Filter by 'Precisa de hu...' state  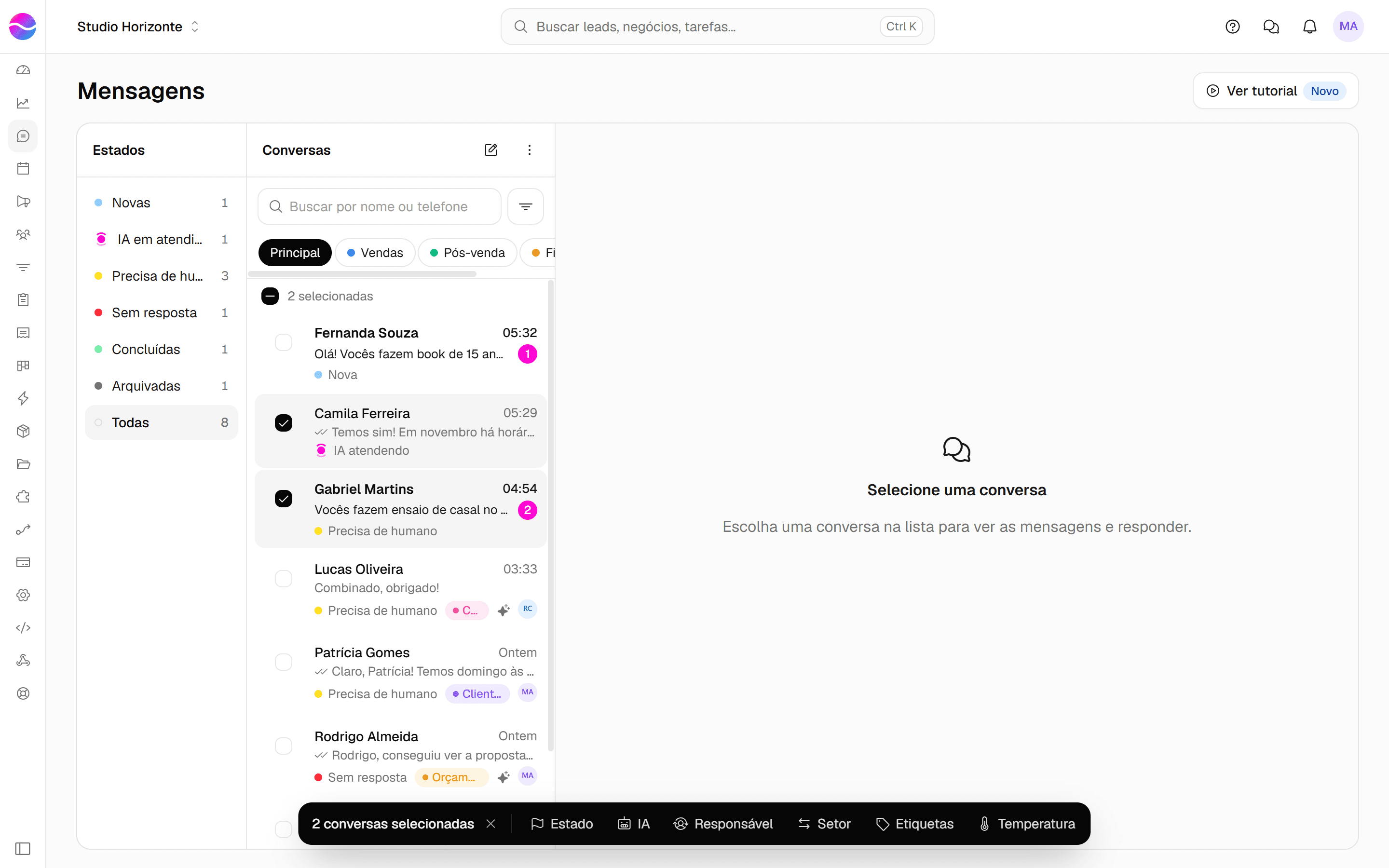click(161, 276)
